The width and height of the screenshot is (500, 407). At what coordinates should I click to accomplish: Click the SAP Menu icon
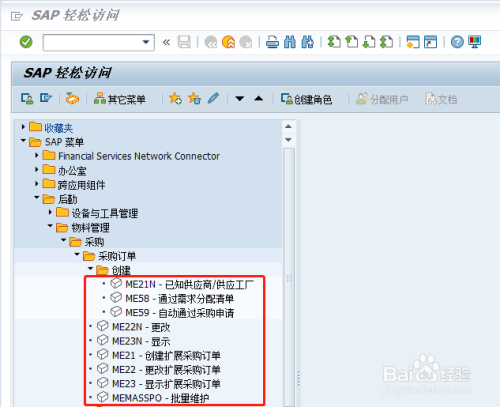(46, 99)
